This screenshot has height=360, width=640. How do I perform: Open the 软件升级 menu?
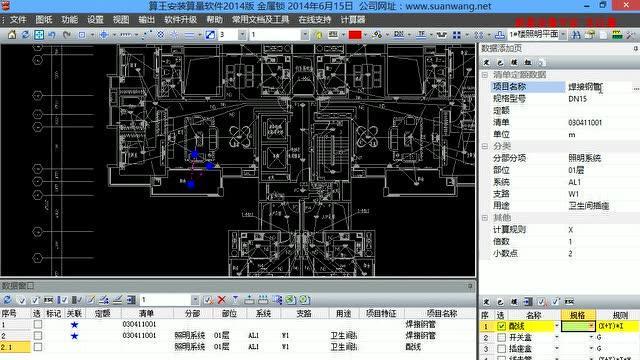click(180, 20)
